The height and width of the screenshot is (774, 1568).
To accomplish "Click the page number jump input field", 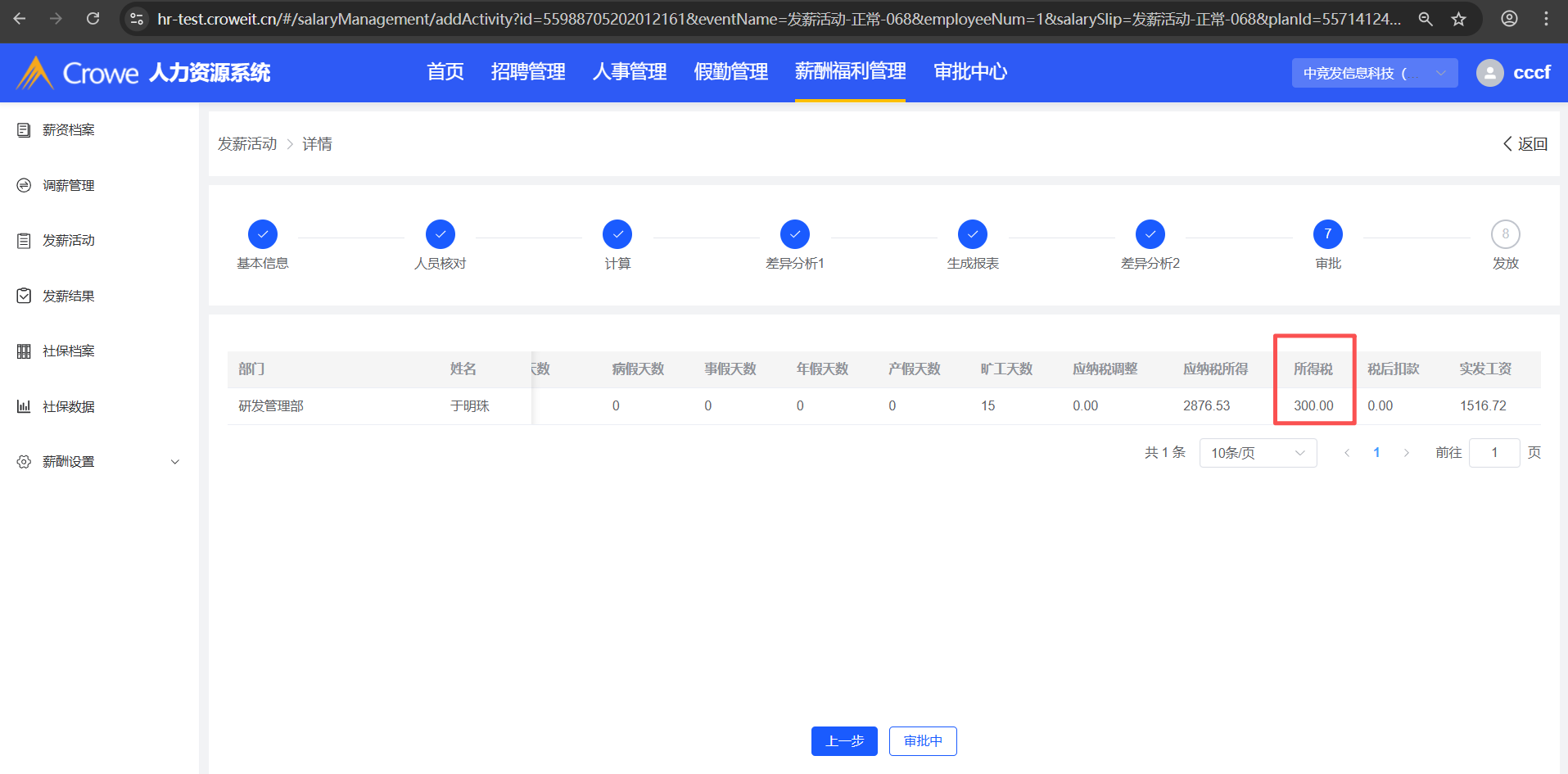I will (1493, 453).
